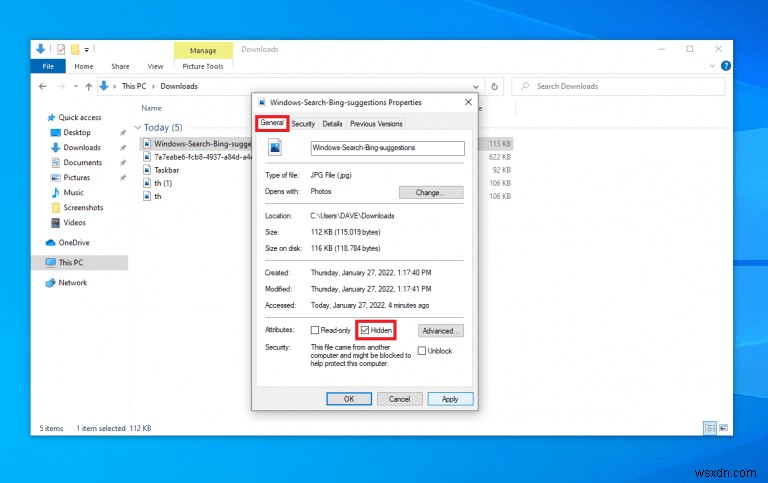Switch to large thumbnails view icon
The height and width of the screenshot is (483, 768).
point(723,428)
